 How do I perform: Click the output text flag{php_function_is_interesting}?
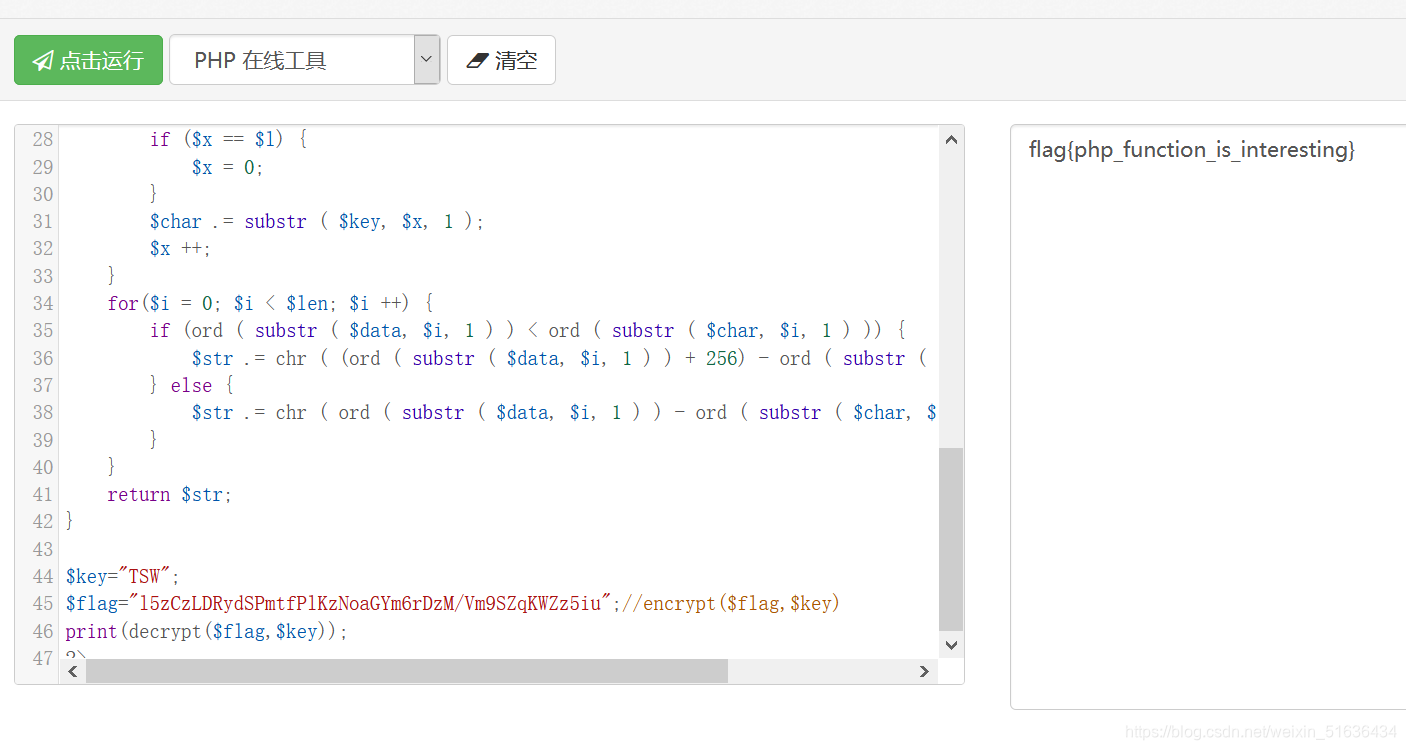[x=1192, y=150]
